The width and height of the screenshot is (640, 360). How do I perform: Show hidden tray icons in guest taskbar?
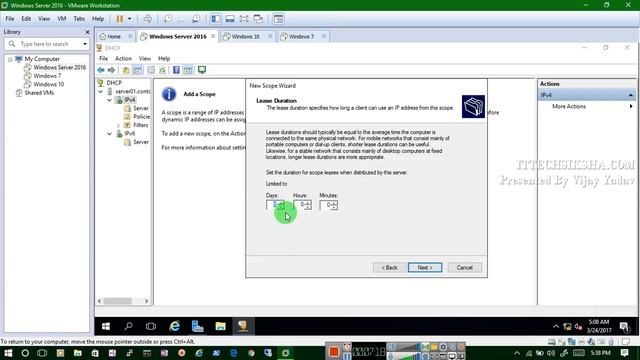point(556,327)
